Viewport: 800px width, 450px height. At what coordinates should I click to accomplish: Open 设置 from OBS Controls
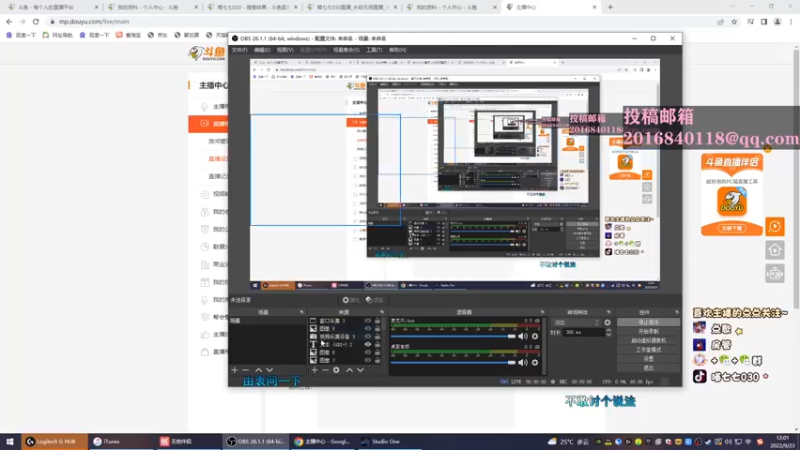click(648, 359)
